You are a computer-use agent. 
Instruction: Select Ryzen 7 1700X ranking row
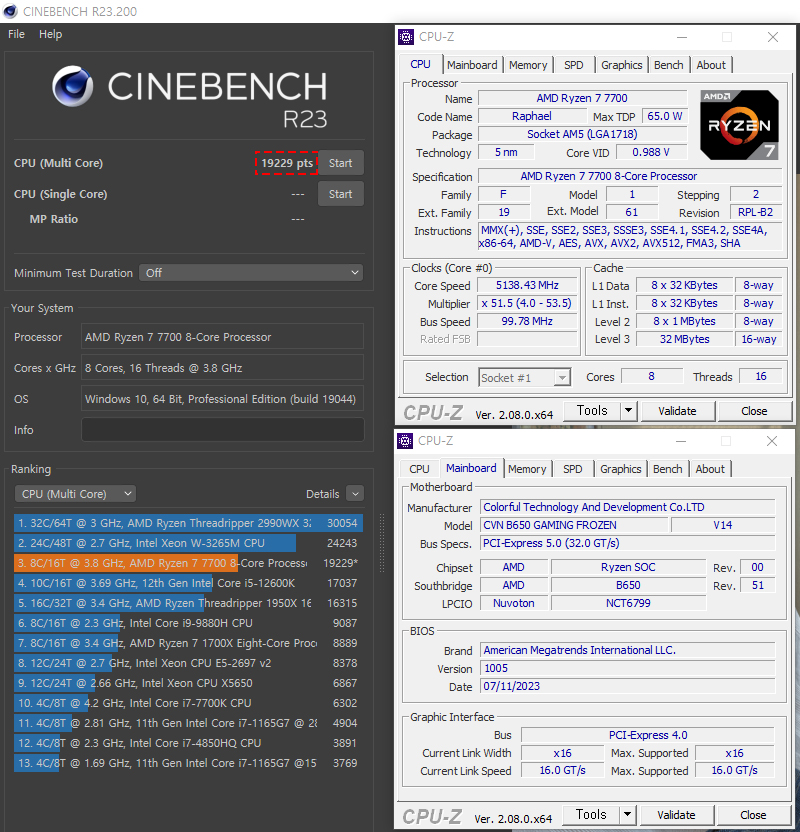tap(188, 643)
